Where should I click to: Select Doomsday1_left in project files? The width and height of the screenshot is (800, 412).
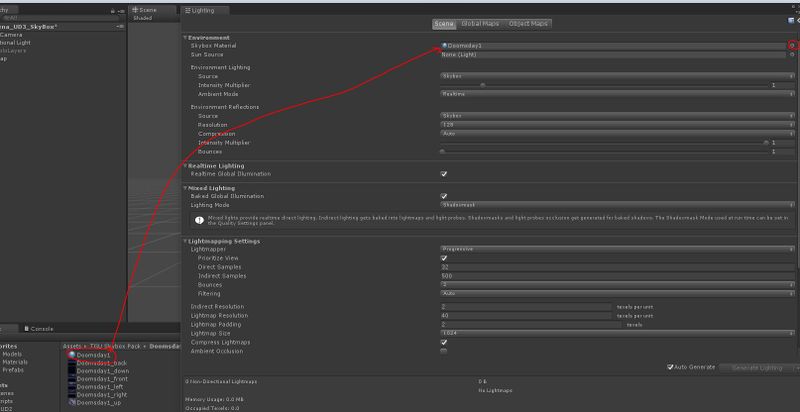coord(100,387)
